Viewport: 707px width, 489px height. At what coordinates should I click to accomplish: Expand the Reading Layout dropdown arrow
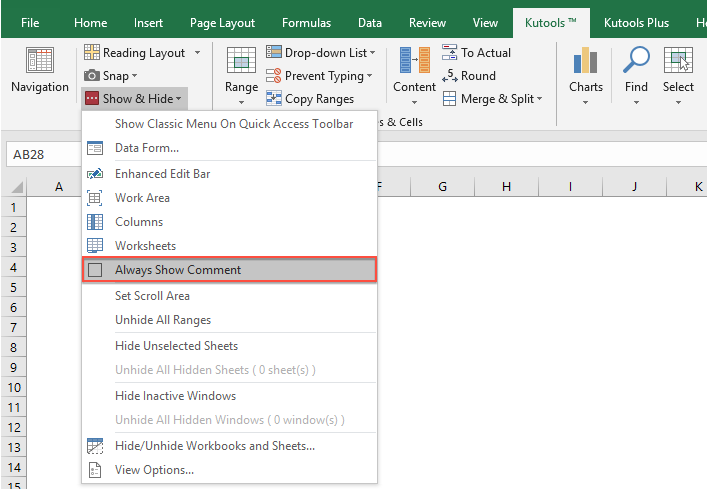click(x=197, y=53)
